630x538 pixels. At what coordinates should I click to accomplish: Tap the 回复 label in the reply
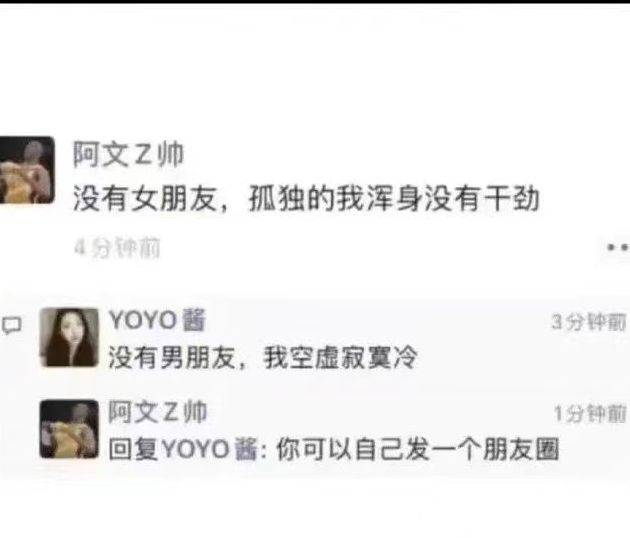(x=134, y=449)
